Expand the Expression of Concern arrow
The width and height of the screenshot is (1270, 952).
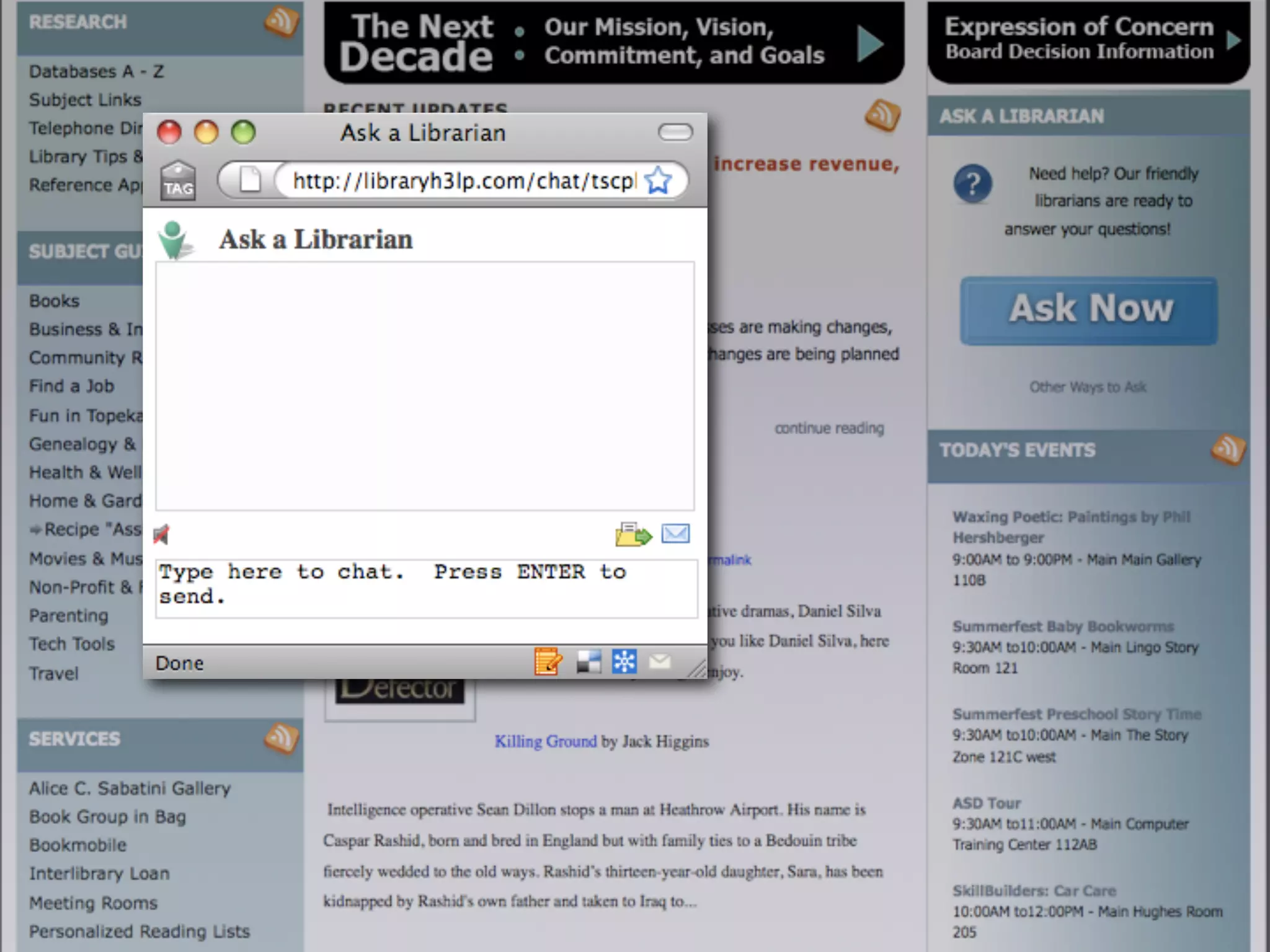1233,40
